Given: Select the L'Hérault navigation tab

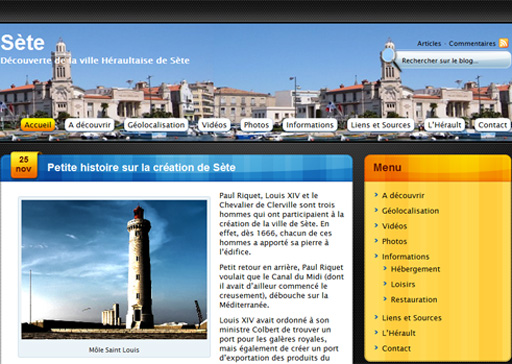Looking at the screenshot, I should pyautogui.click(x=444, y=125).
